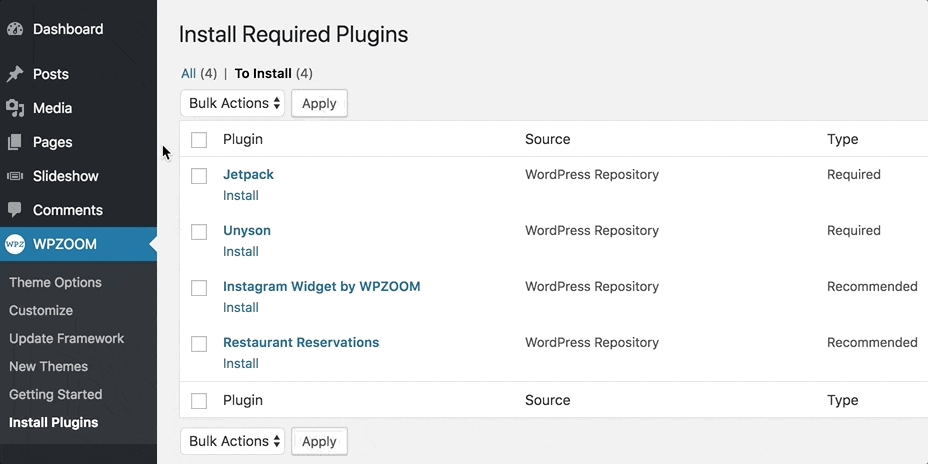
Task: Click the Jetpack plugin name link
Action: [x=248, y=175]
